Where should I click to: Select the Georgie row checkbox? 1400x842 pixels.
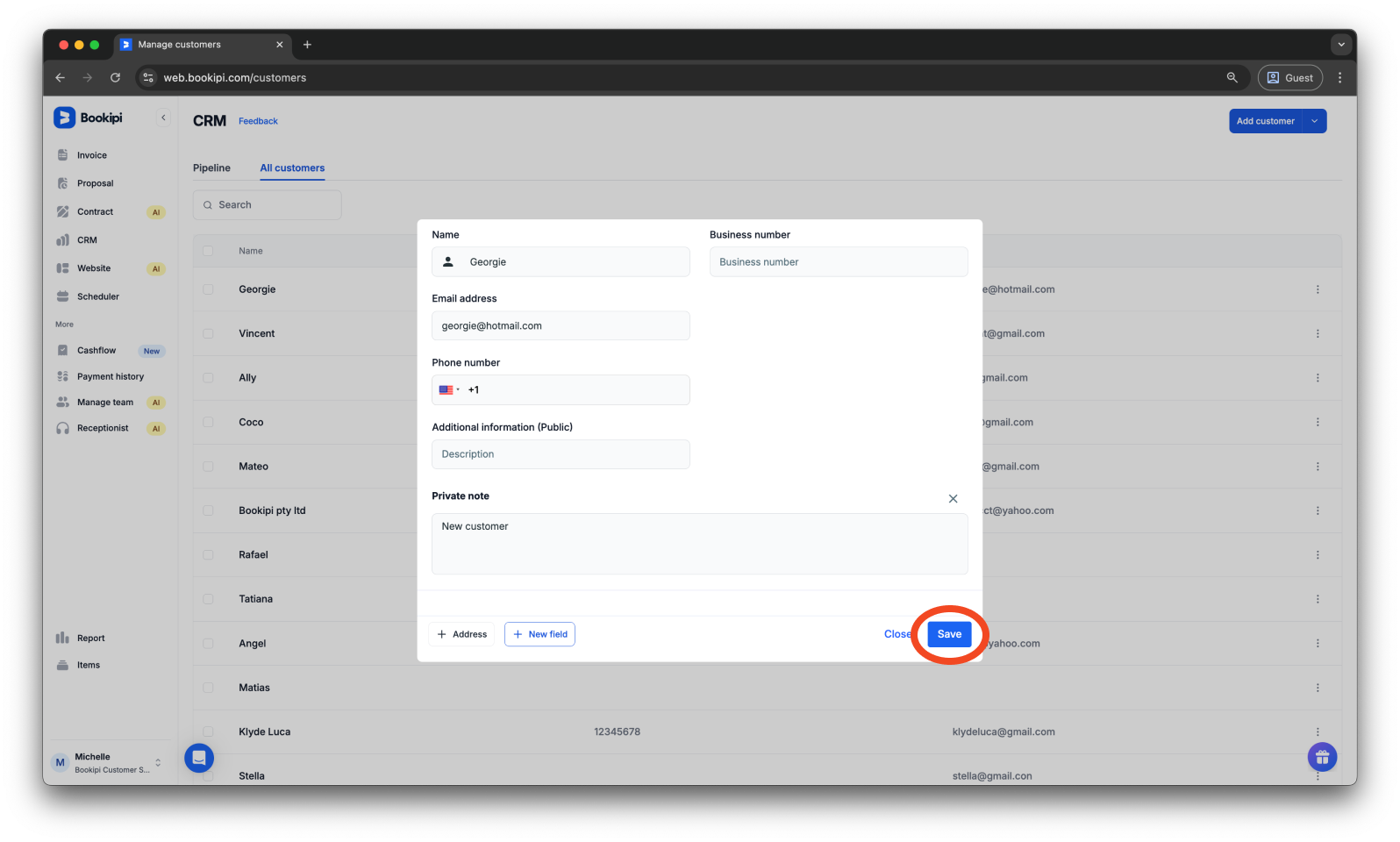(x=208, y=289)
